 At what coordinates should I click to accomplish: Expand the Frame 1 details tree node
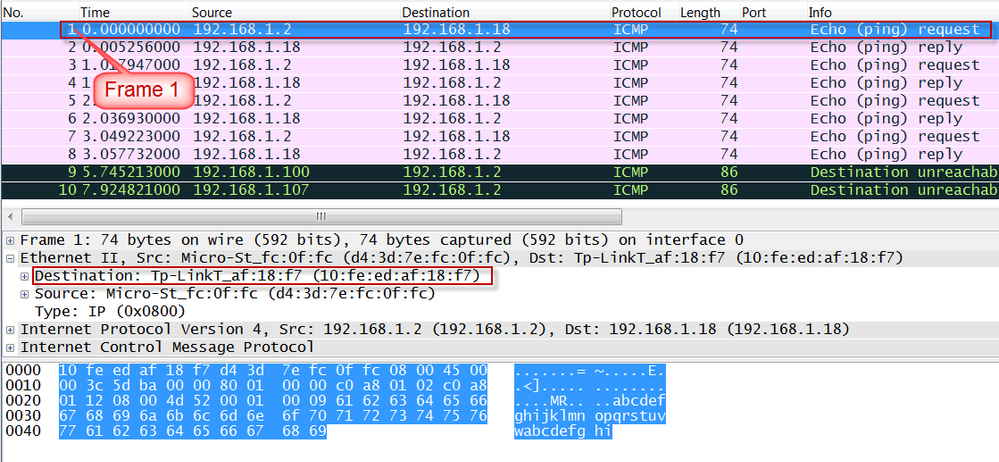[x=10, y=241]
